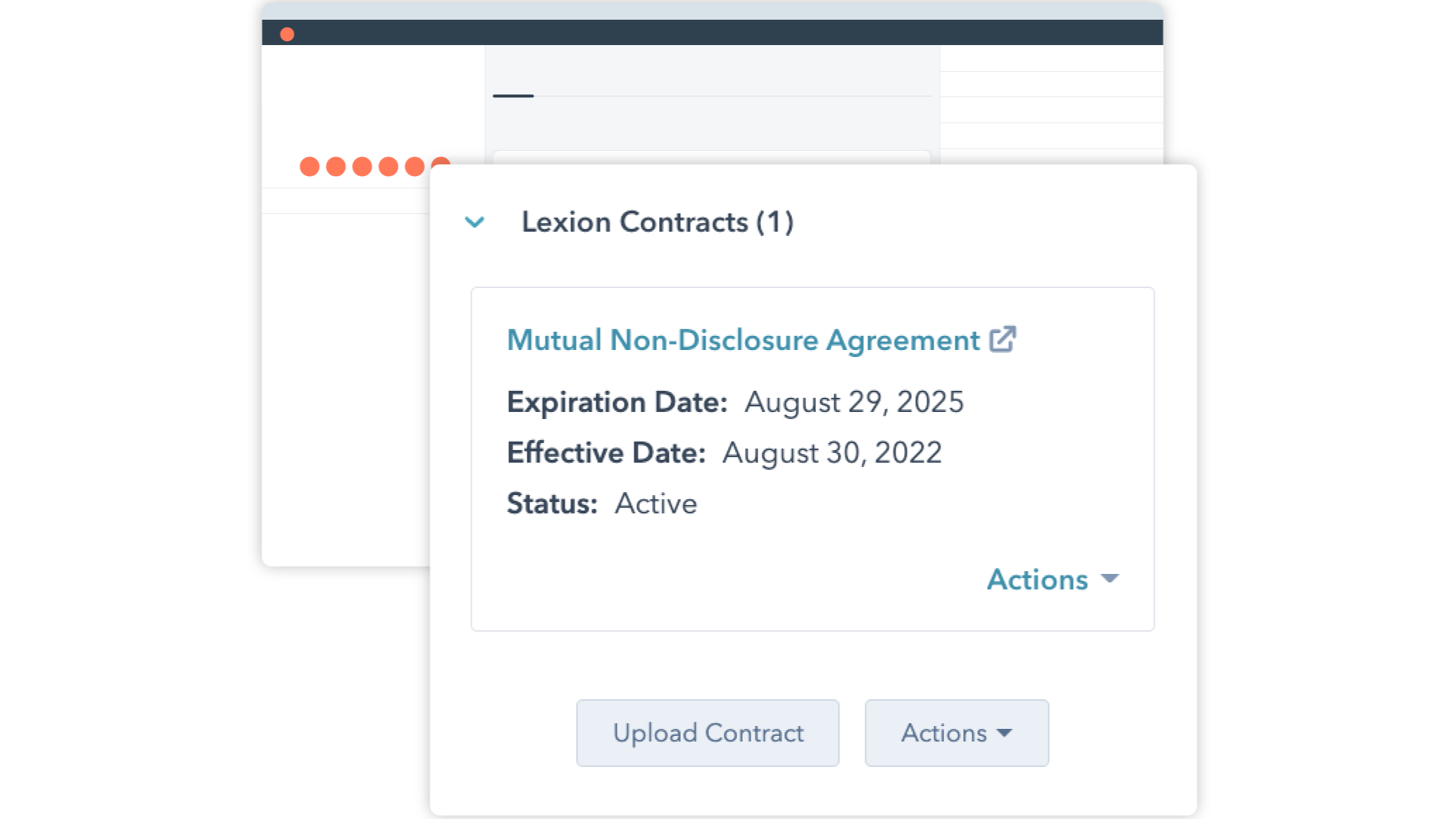Click the fifth orange dot indicator
1456x819 pixels.
(x=415, y=167)
